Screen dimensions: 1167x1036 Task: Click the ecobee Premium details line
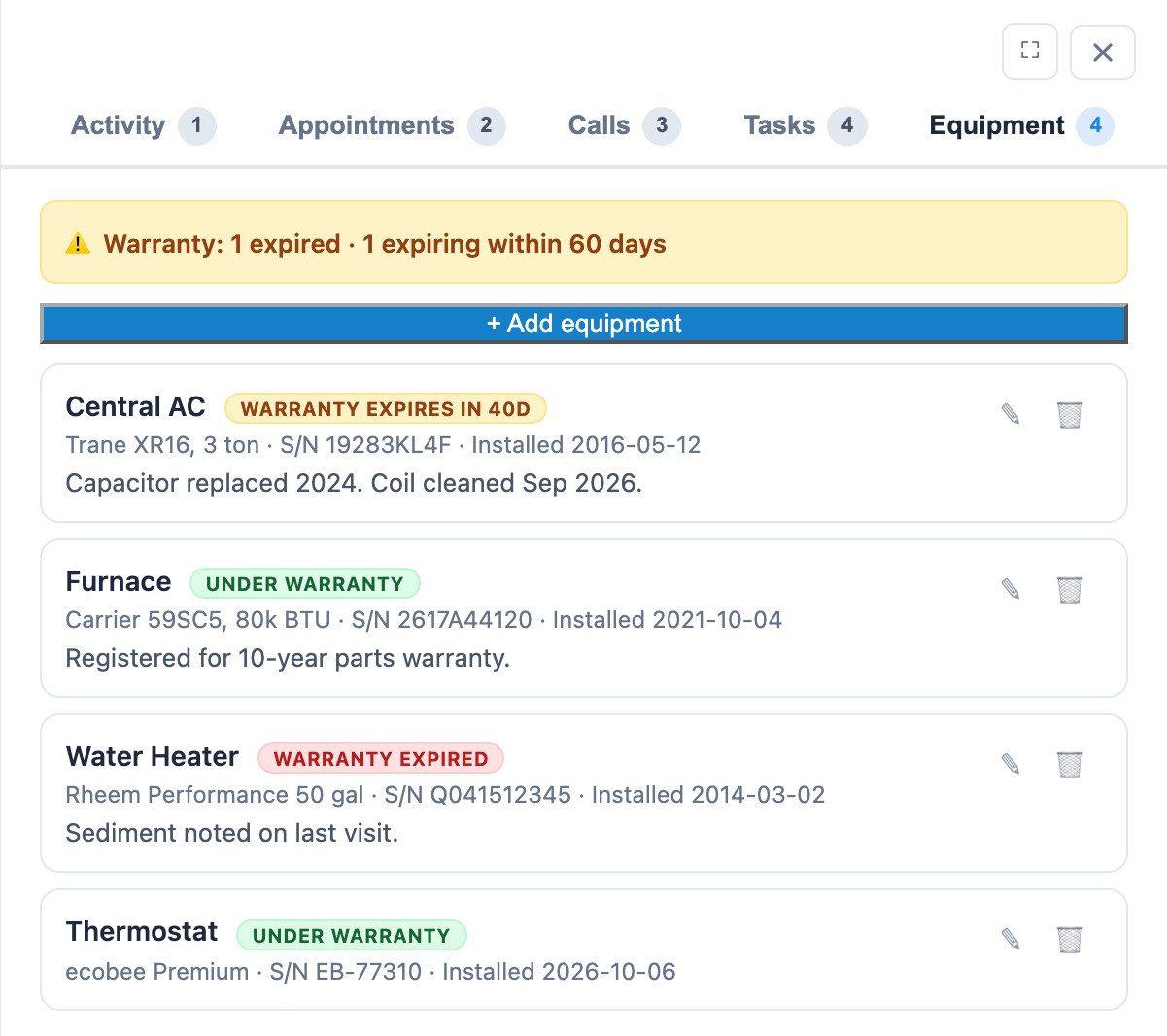coord(370,972)
